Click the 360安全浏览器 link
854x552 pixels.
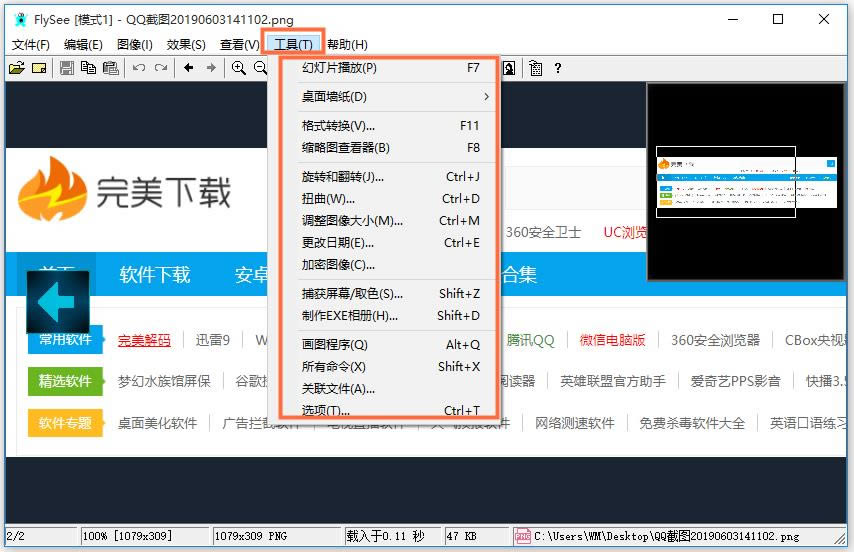click(715, 341)
